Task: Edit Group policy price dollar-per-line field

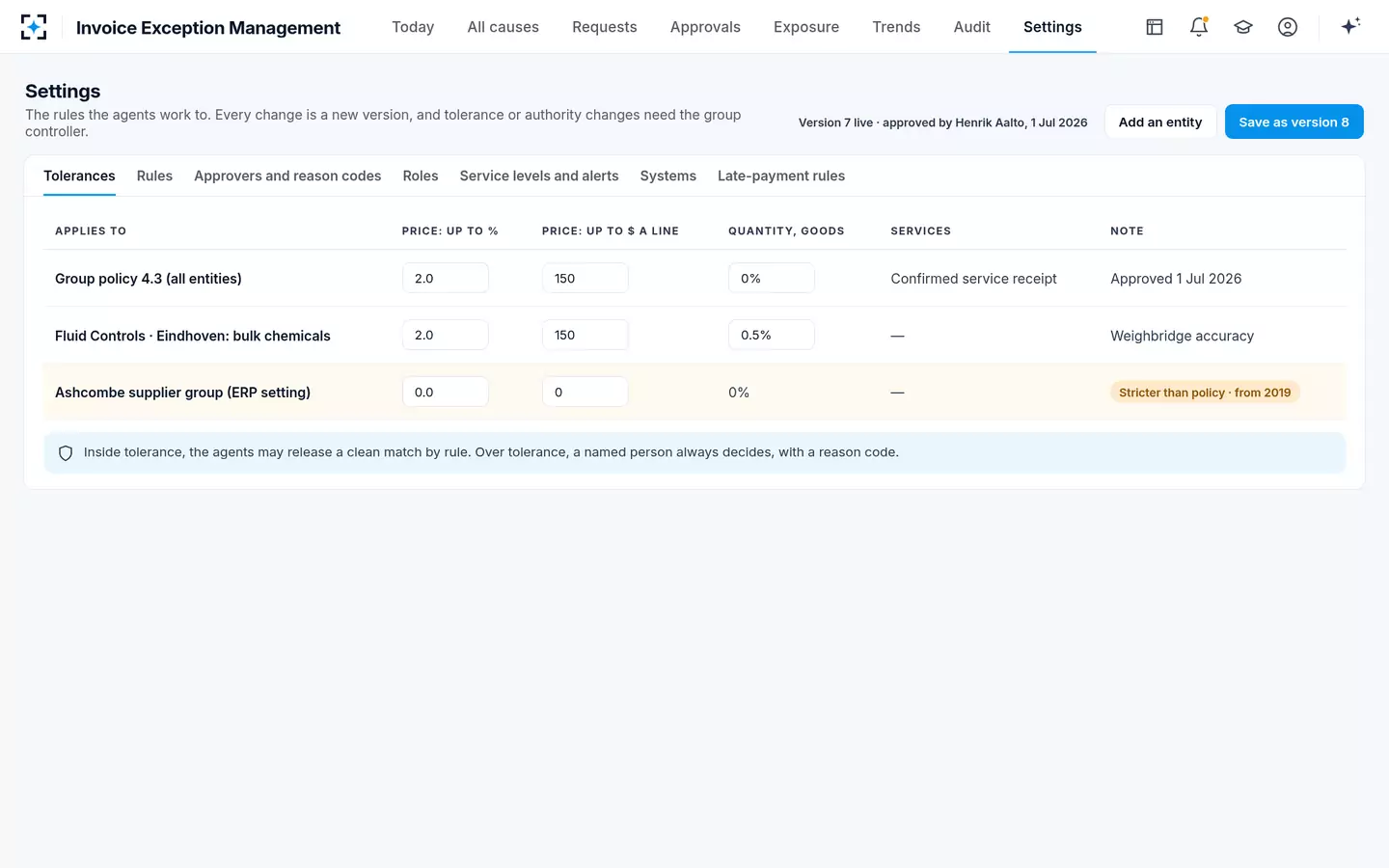Action: tap(586, 278)
